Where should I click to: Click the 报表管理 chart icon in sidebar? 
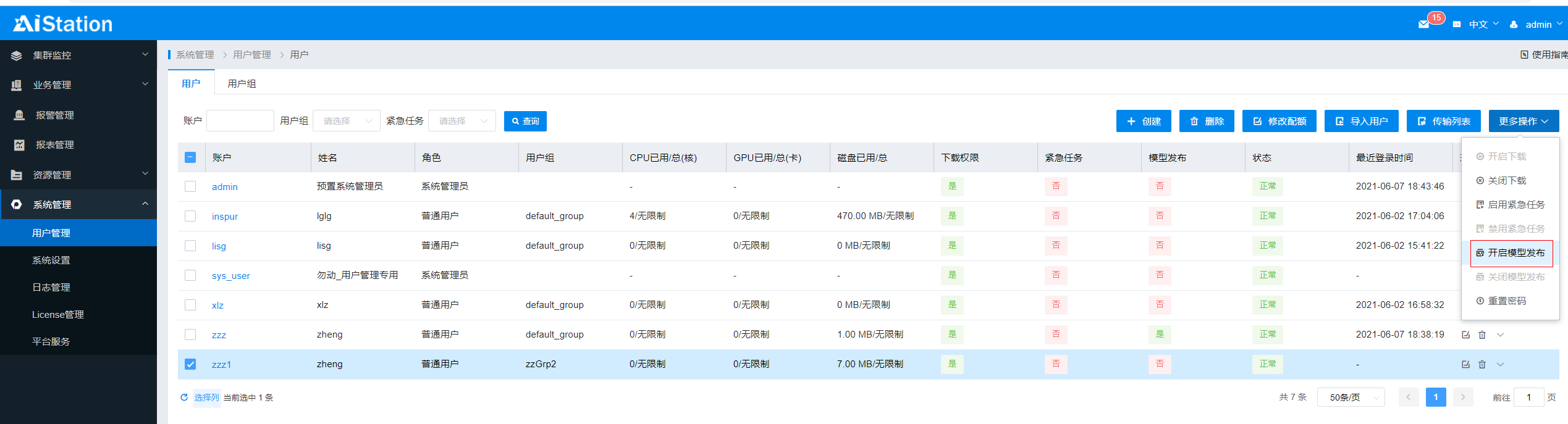[x=19, y=145]
